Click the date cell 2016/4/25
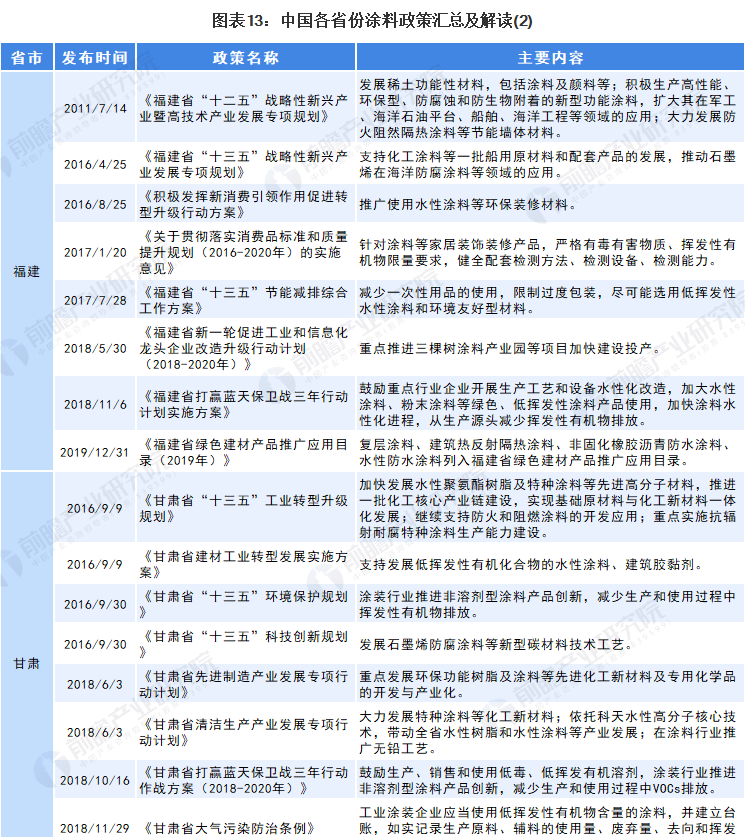The image size is (745, 837). (94, 164)
